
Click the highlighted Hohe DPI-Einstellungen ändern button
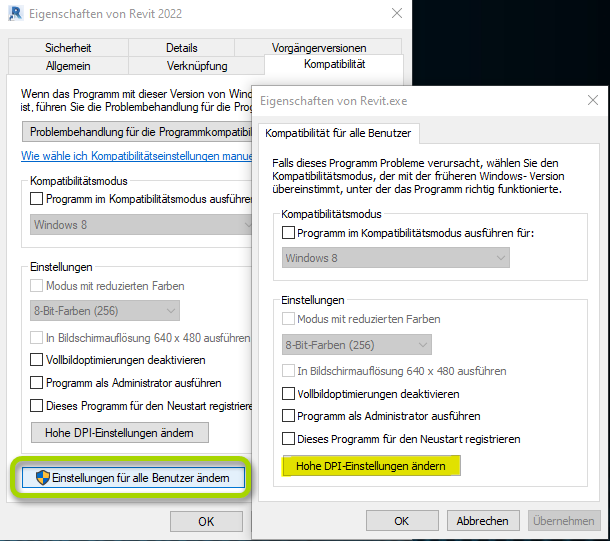(371, 466)
